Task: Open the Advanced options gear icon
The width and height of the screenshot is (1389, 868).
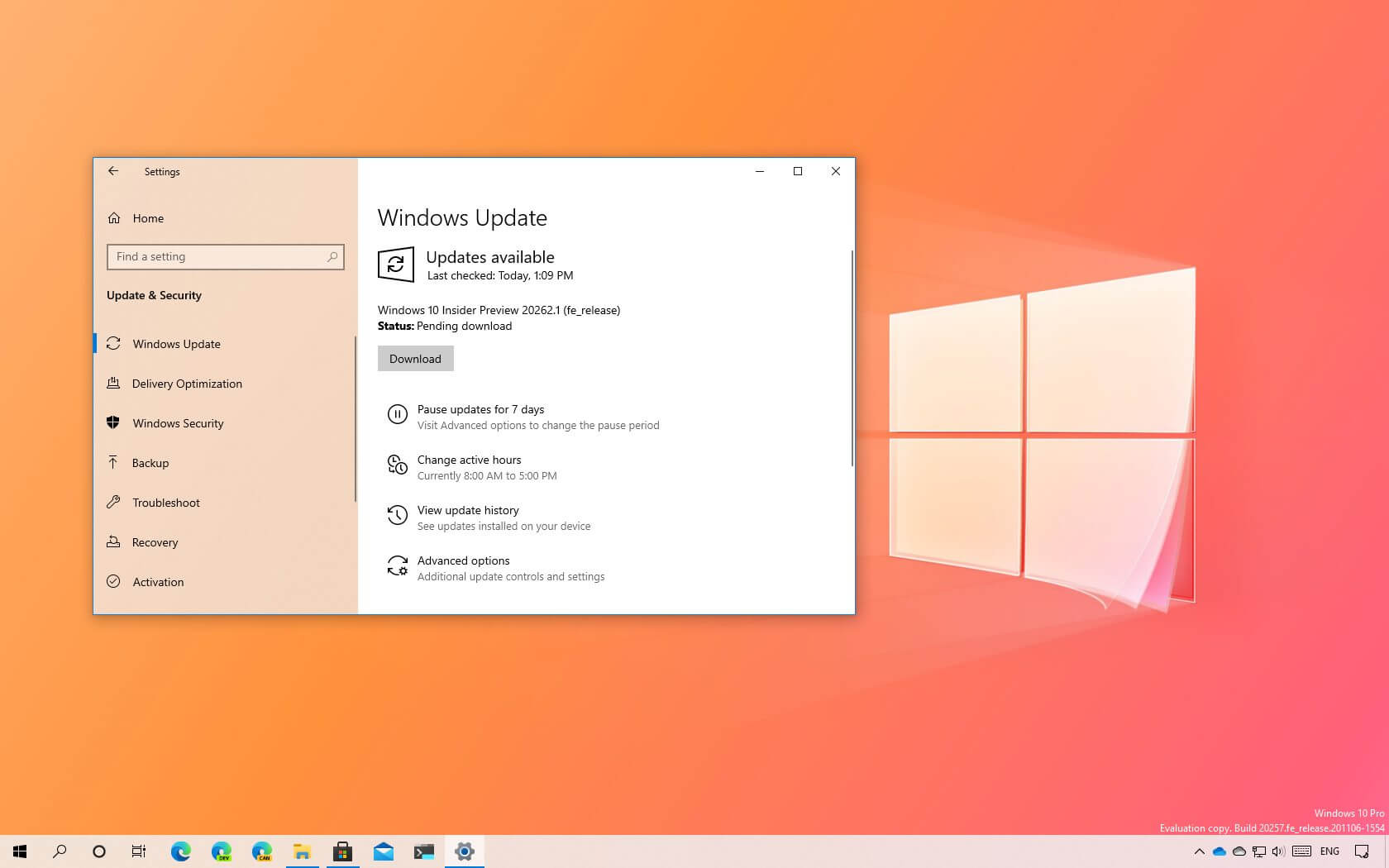Action: tap(397, 567)
